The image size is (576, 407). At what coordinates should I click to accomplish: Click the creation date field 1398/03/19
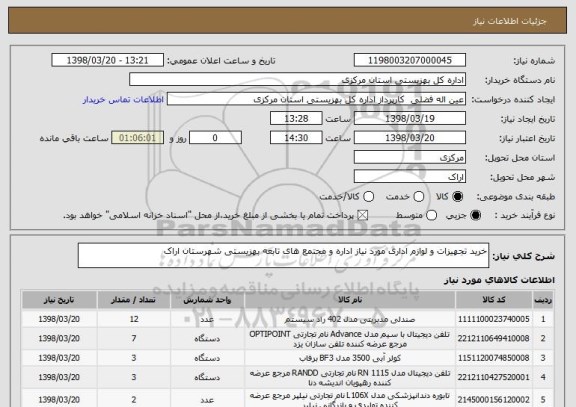coord(410,119)
